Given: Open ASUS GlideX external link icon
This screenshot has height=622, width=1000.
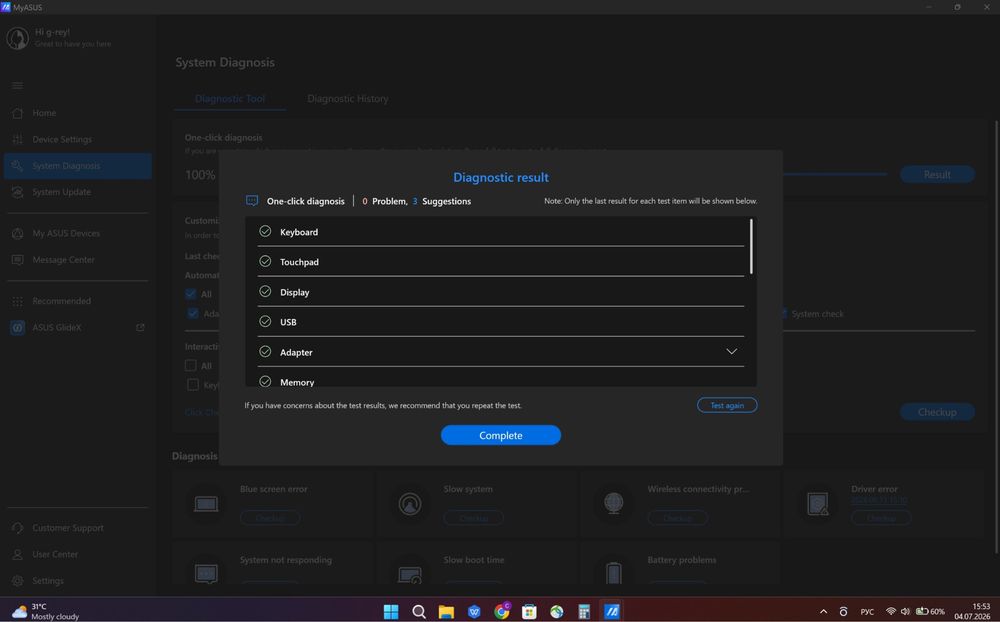Looking at the screenshot, I should 140,327.
